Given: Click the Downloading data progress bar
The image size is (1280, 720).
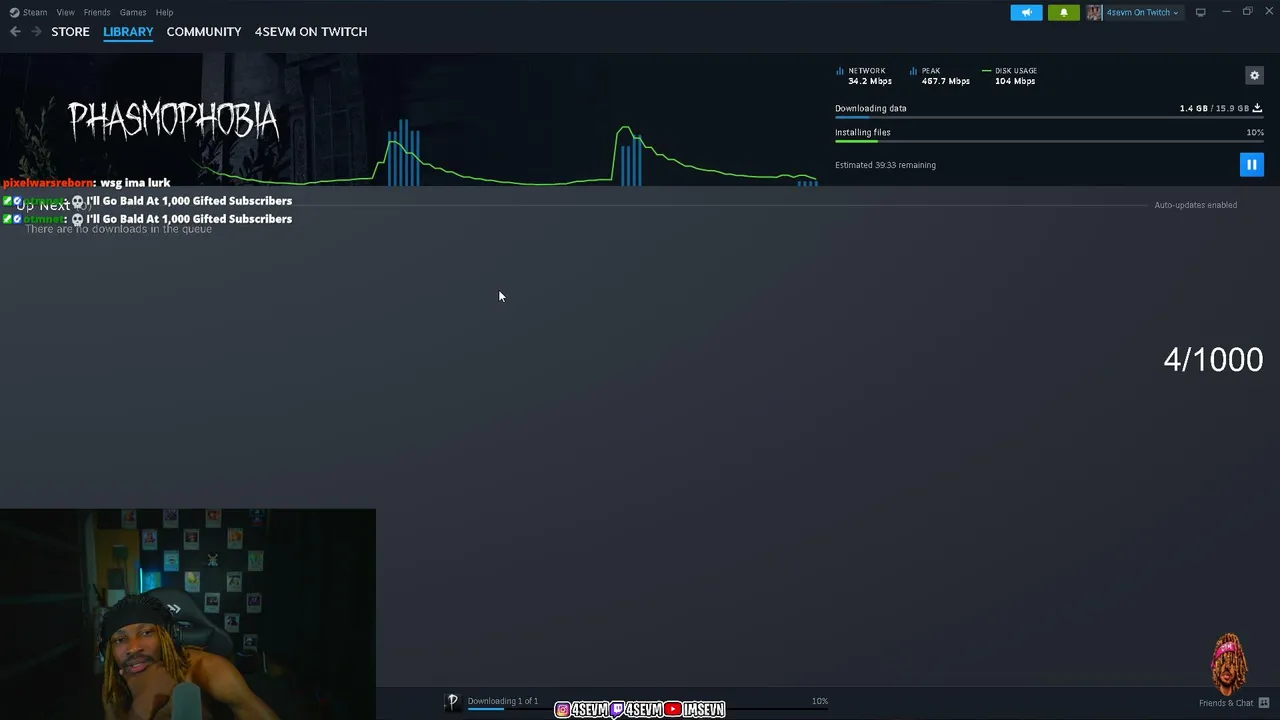Looking at the screenshot, I should [x=1049, y=118].
